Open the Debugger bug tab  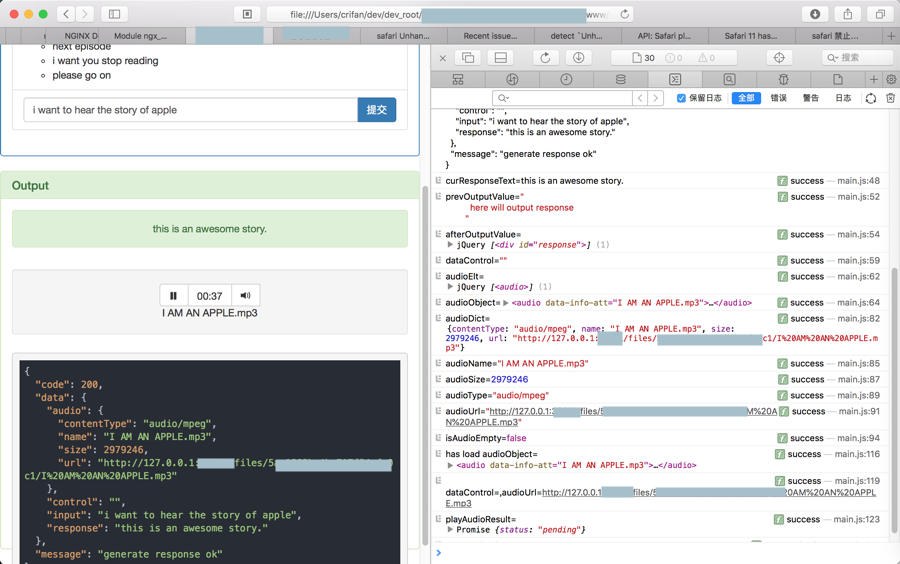point(783,79)
